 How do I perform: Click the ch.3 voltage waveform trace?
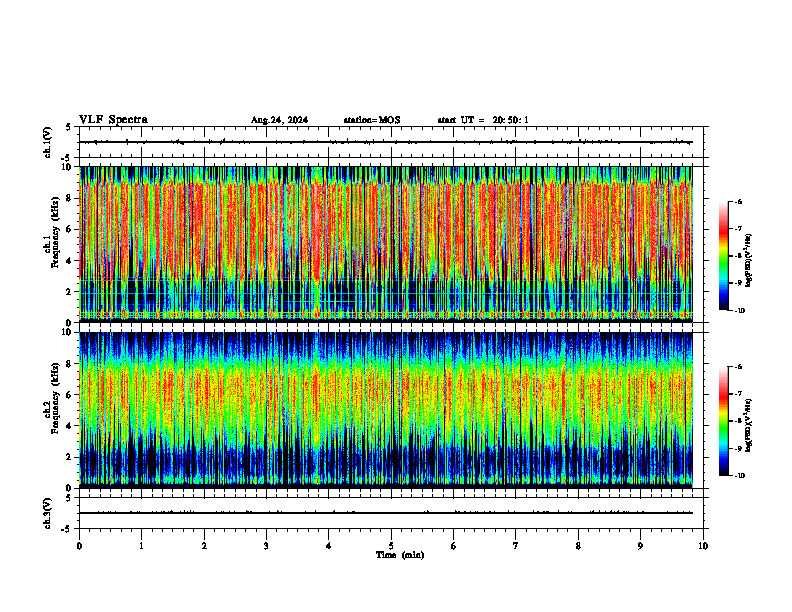(386, 513)
